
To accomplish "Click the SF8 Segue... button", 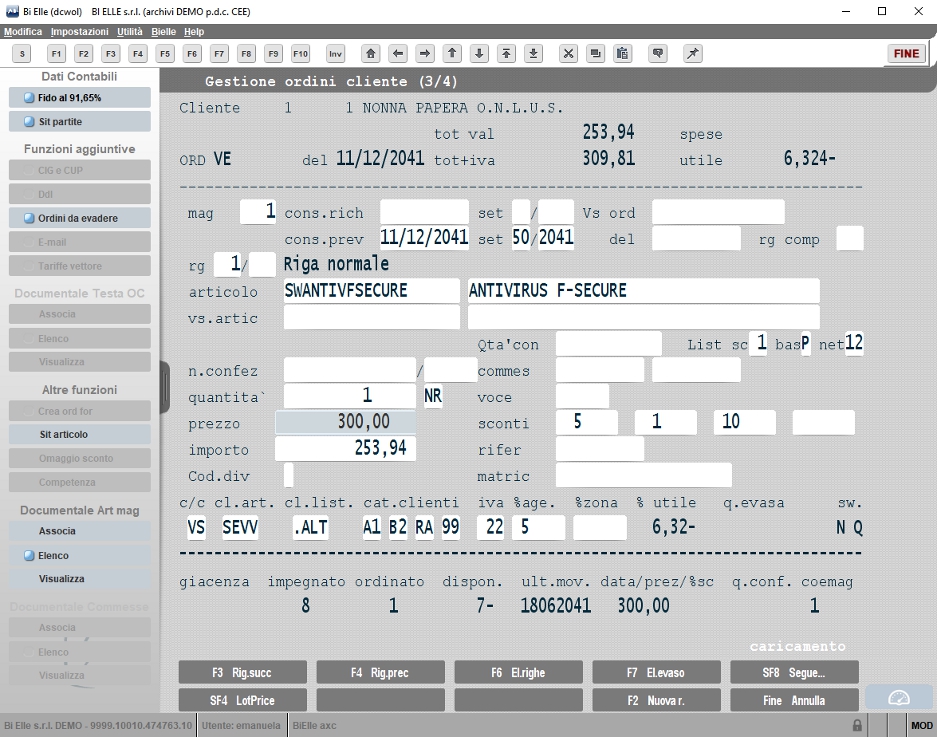I will [795, 672].
